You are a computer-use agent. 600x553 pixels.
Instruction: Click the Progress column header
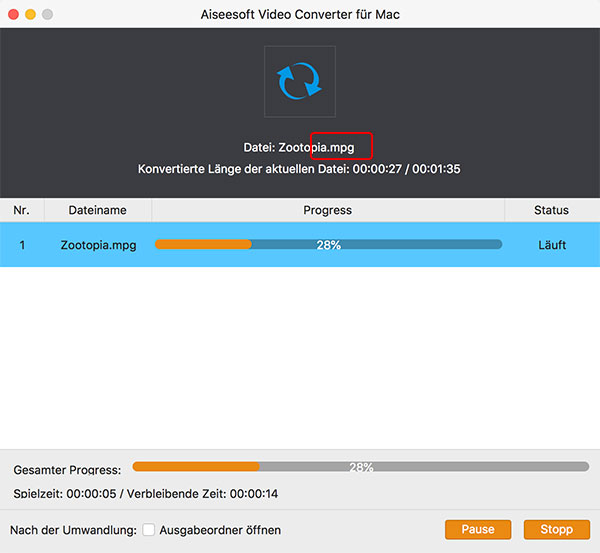[328, 210]
